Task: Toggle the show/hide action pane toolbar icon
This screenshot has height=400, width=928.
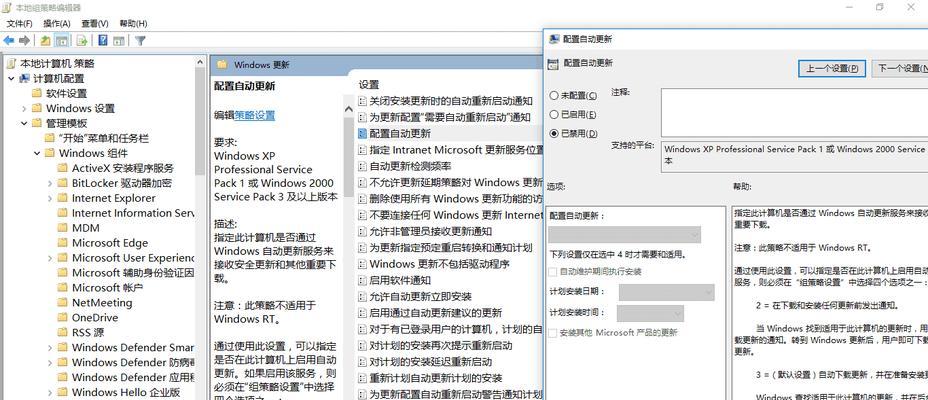Action: click(119, 41)
